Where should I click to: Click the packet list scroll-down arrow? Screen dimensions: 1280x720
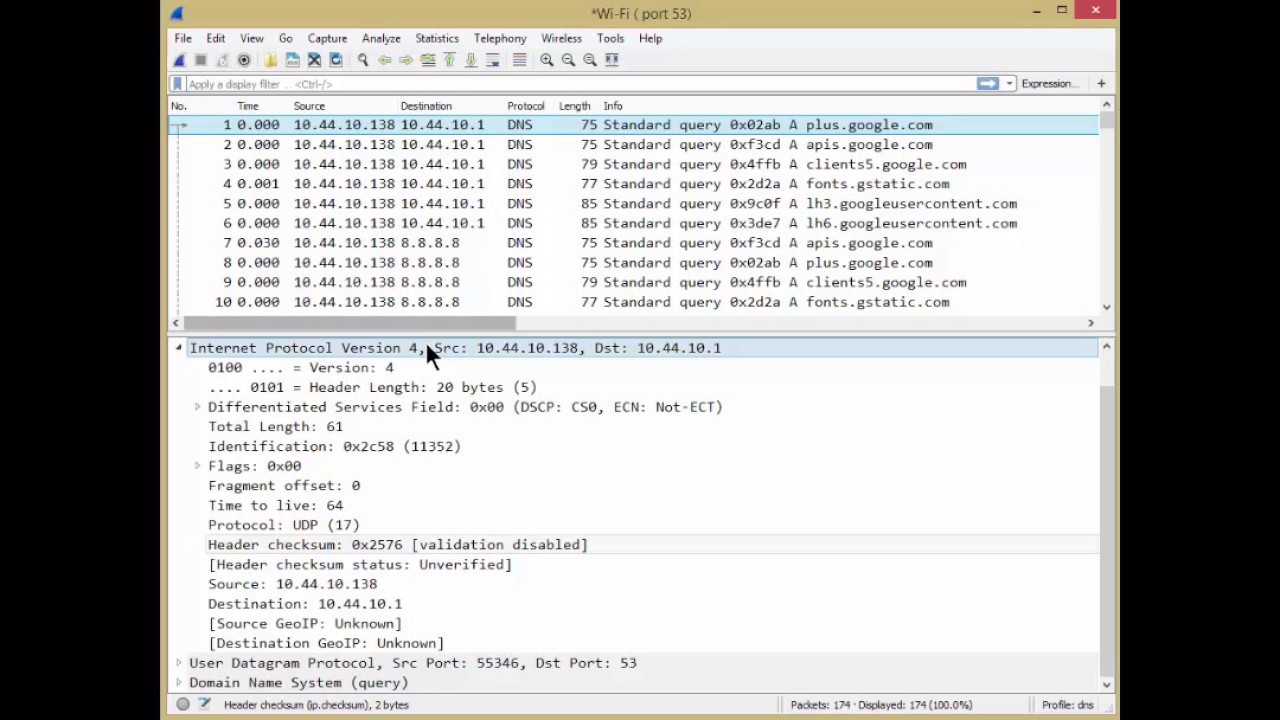point(1106,307)
